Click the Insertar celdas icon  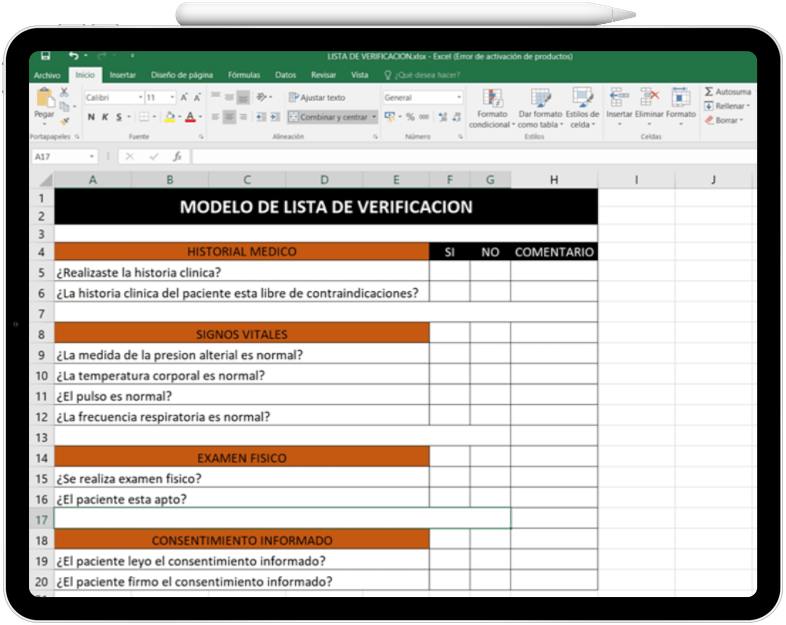pos(619,98)
